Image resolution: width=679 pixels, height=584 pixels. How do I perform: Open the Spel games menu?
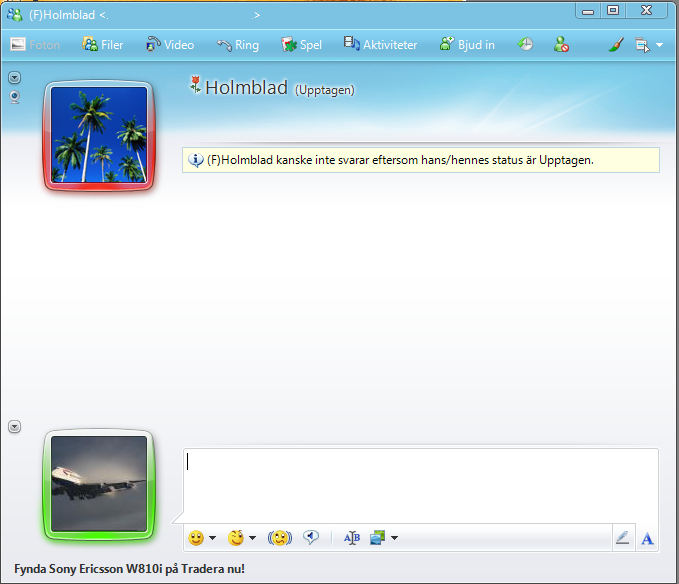(x=301, y=45)
